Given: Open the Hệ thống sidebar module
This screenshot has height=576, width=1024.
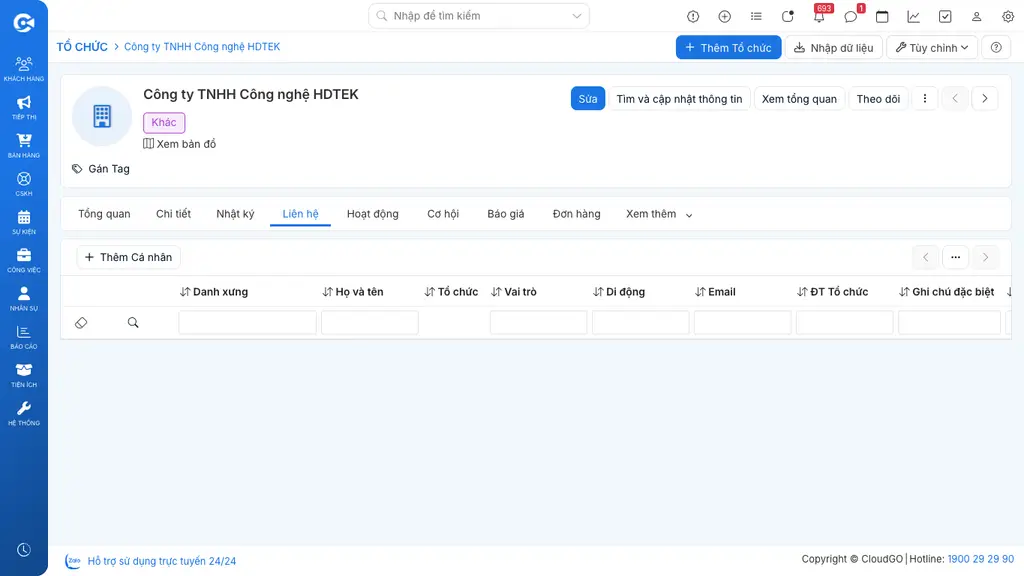Looking at the screenshot, I should pyautogui.click(x=24, y=413).
